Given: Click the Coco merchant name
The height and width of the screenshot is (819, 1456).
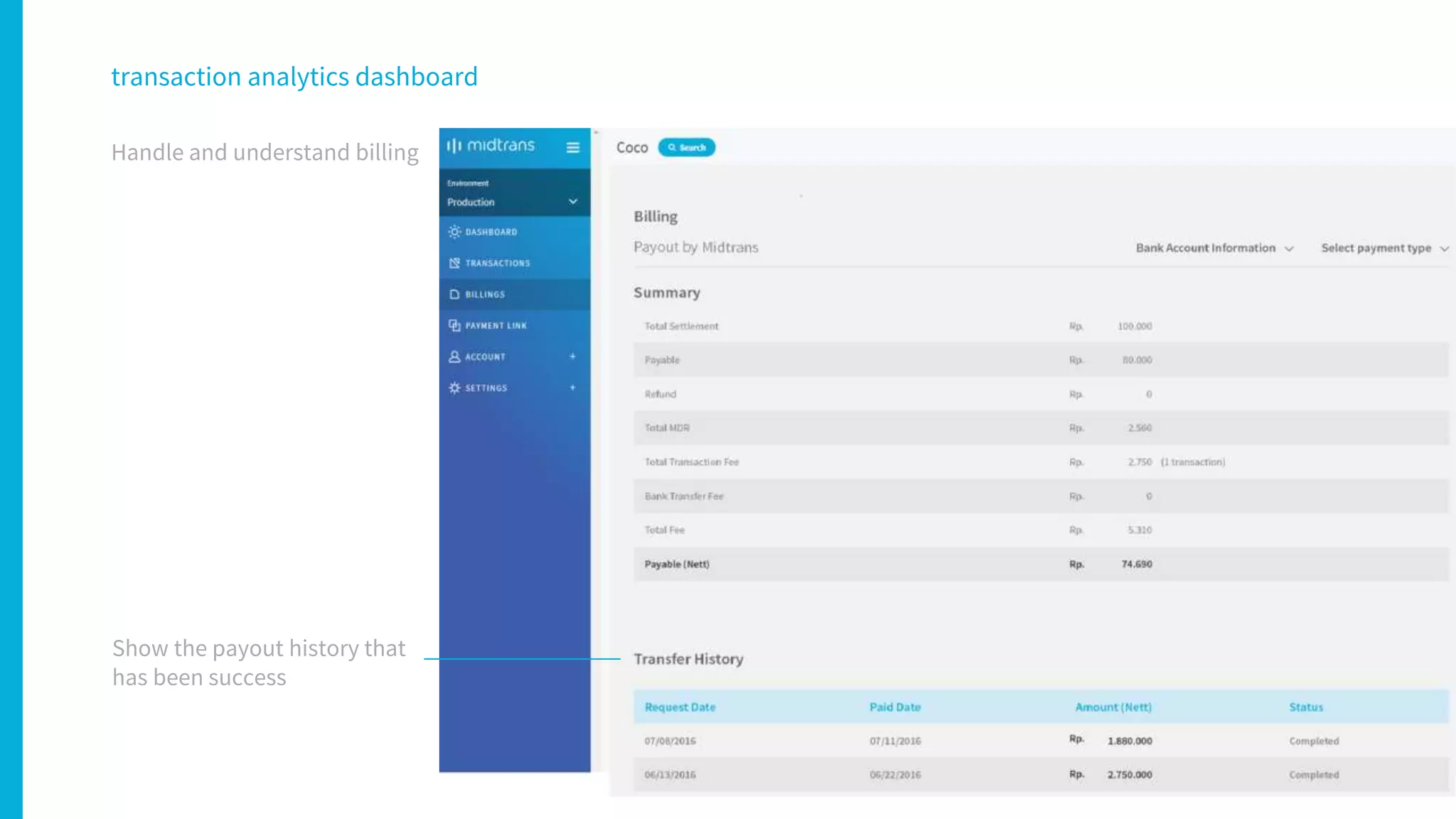Looking at the screenshot, I should [631, 148].
